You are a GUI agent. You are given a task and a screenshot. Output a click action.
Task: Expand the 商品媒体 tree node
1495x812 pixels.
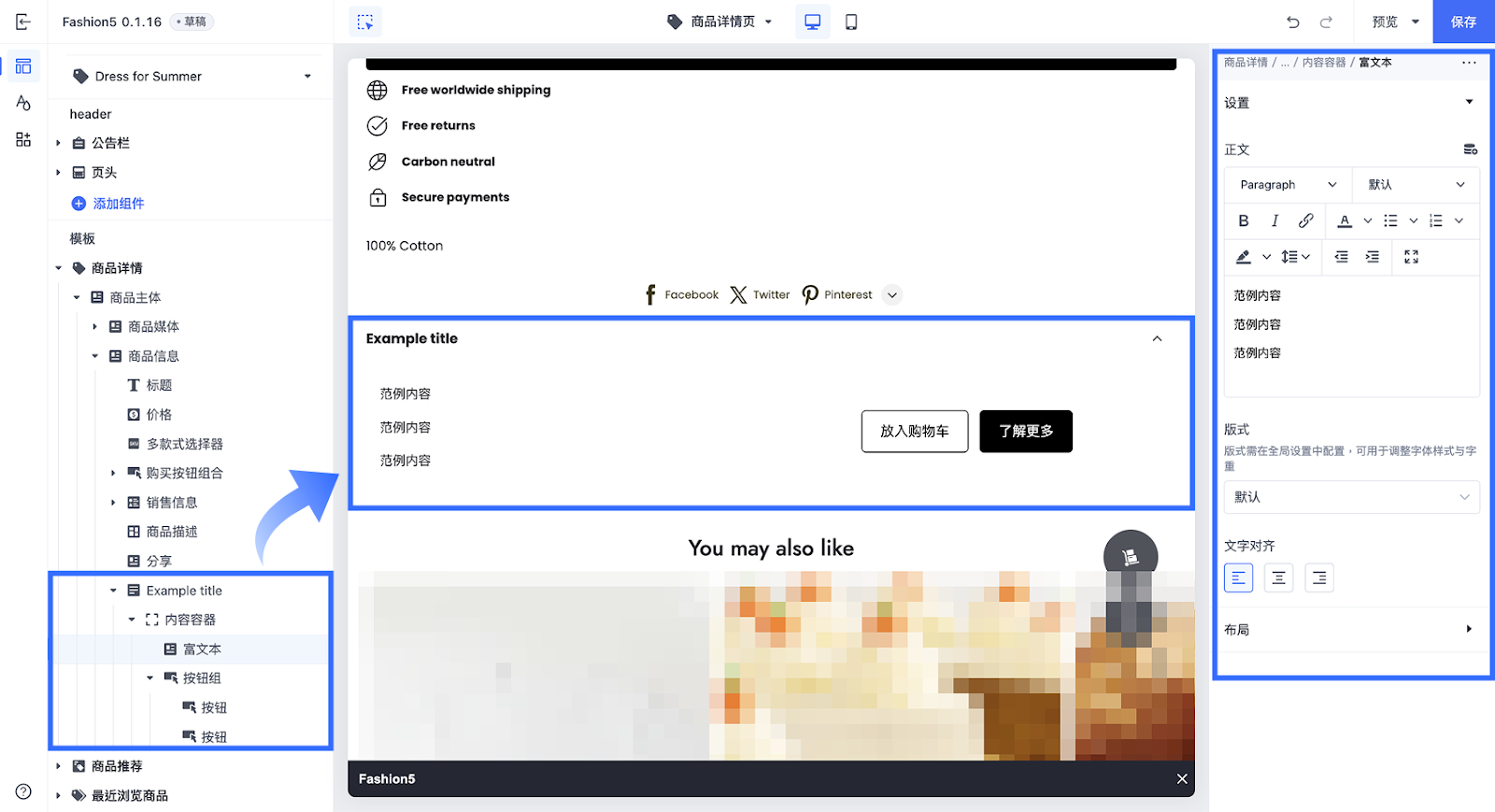coord(94,326)
